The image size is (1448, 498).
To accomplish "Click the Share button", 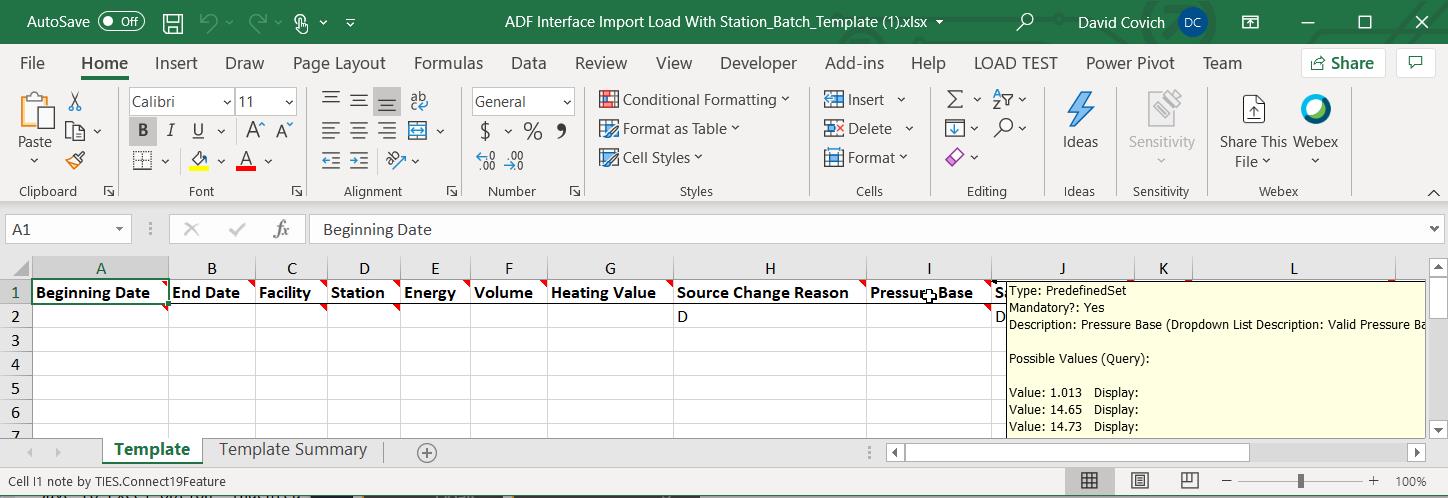I will [1341, 63].
